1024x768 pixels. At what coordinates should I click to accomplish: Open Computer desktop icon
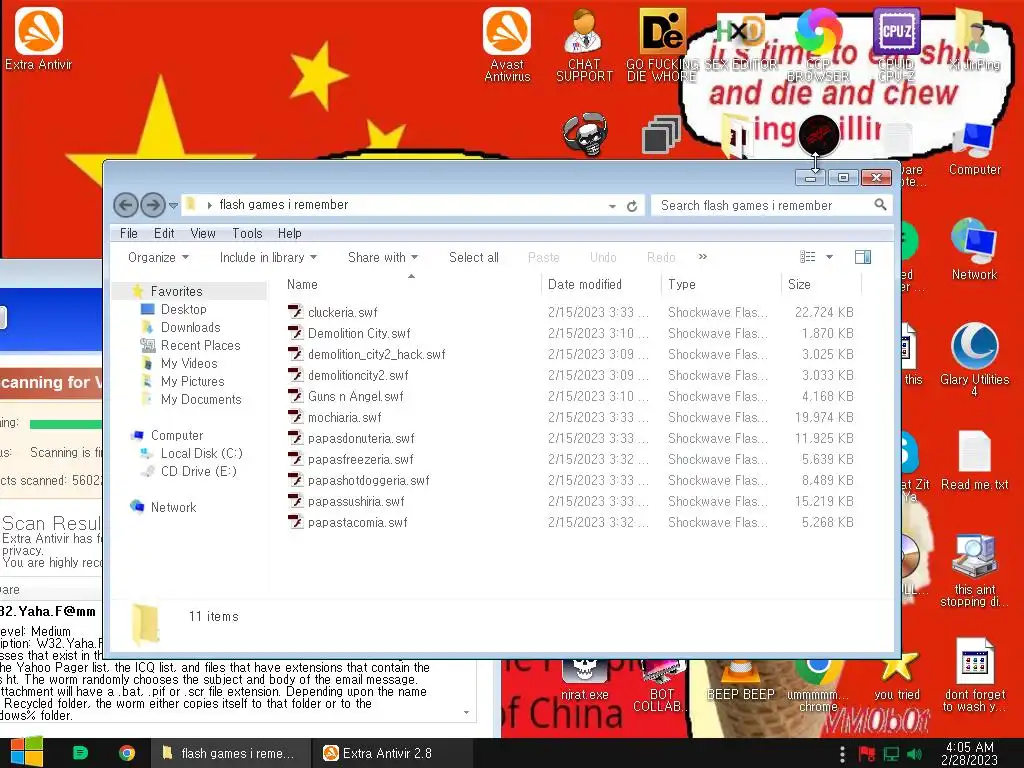974,149
